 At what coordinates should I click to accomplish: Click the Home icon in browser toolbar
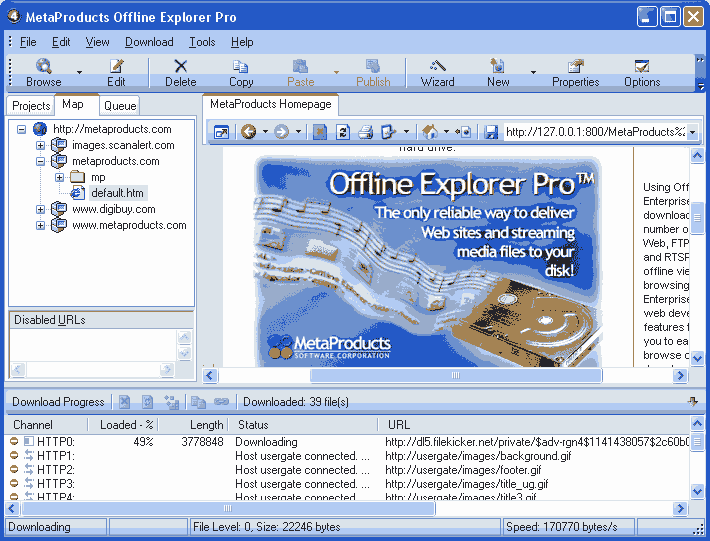[x=430, y=132]
